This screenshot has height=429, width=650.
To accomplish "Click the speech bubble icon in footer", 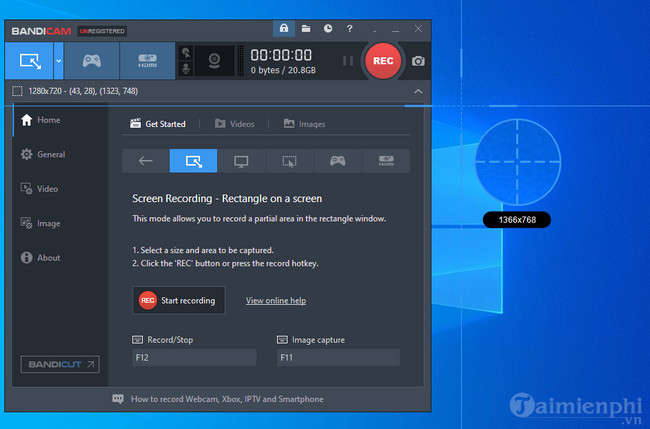I will (x=118, y=399).
